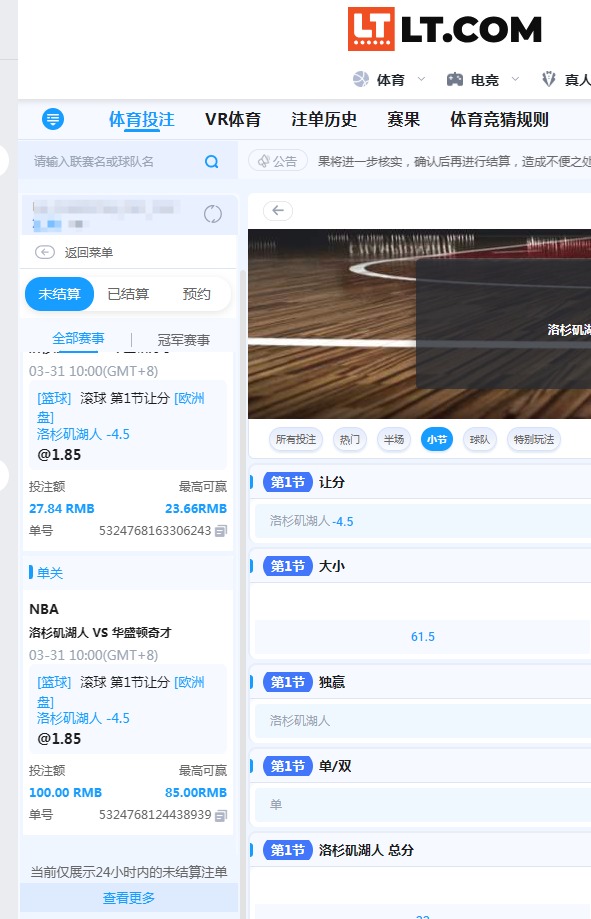Open the 赛果 tab
This screenshot has width=591, height=919.
[x=403, y=120]
